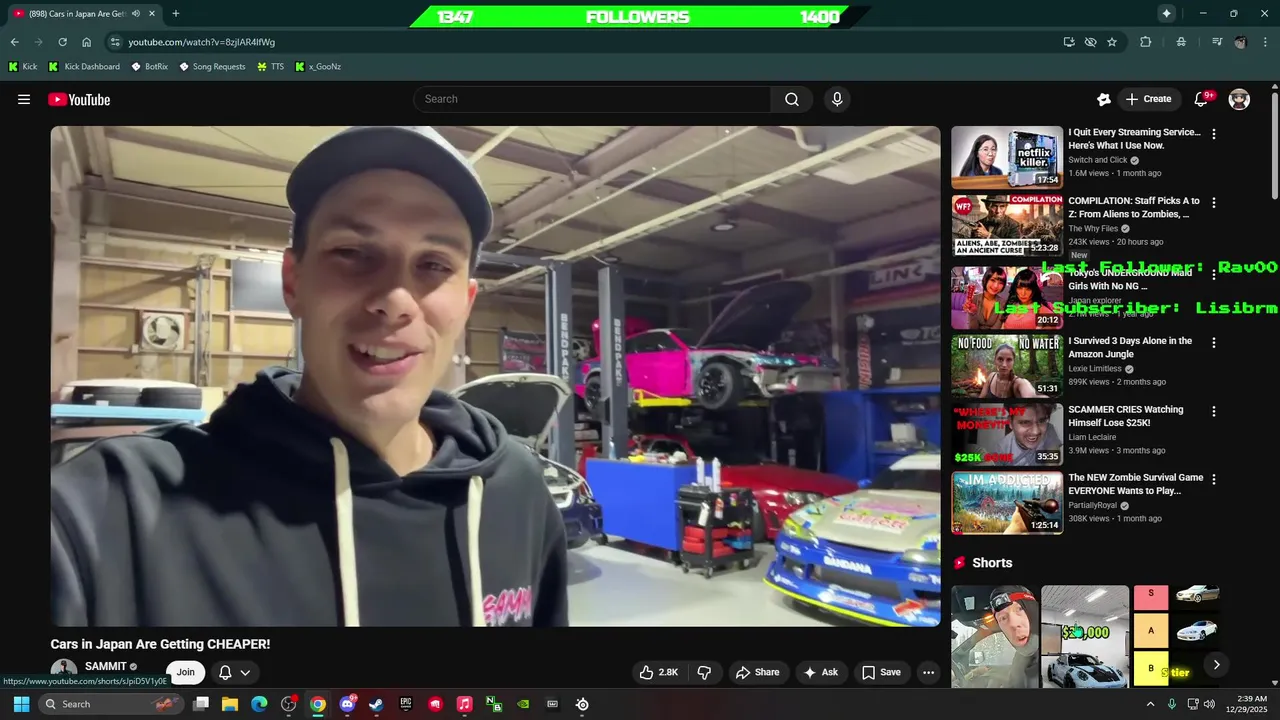Open the Kick Dashboard bookmark
The image size is (1280, 720).
[x=84, y=67]
